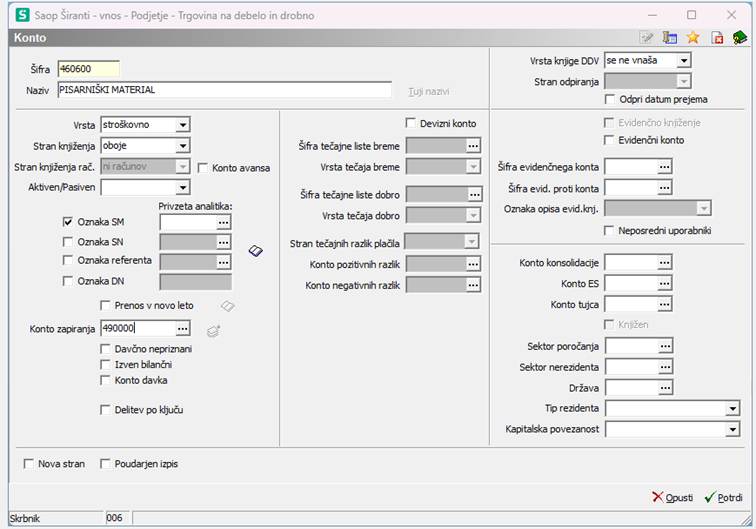Click the table settings icon in header
This screenshot has height=529, width=756.
pyautogui.click(x=670, y=38)
